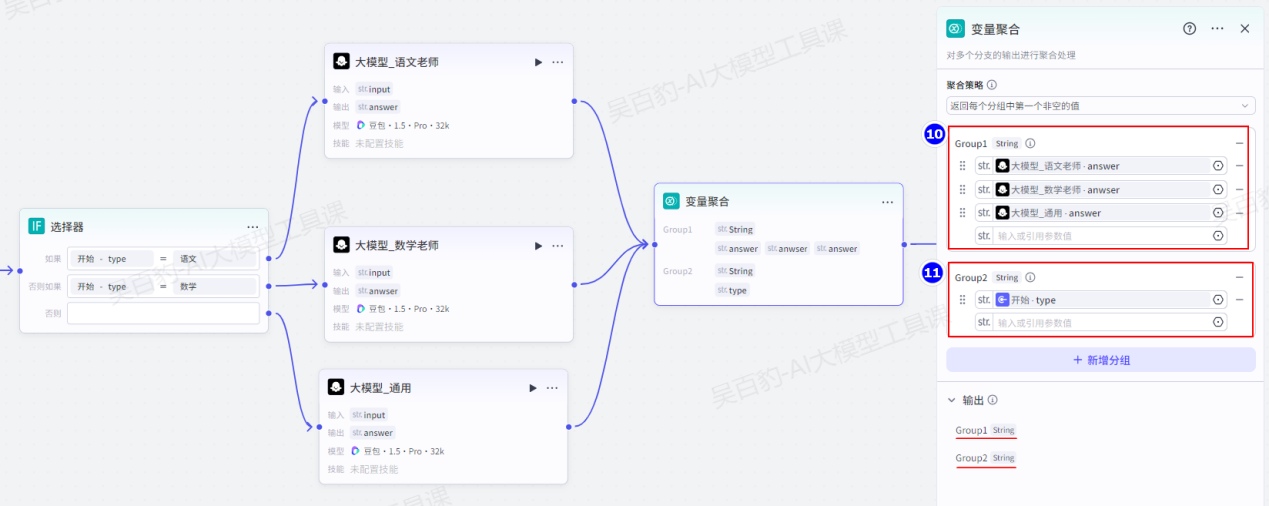Click the 新增分组 button
The width and height of the screenshot is (1269, 506).
click(x=1100, y=360)
